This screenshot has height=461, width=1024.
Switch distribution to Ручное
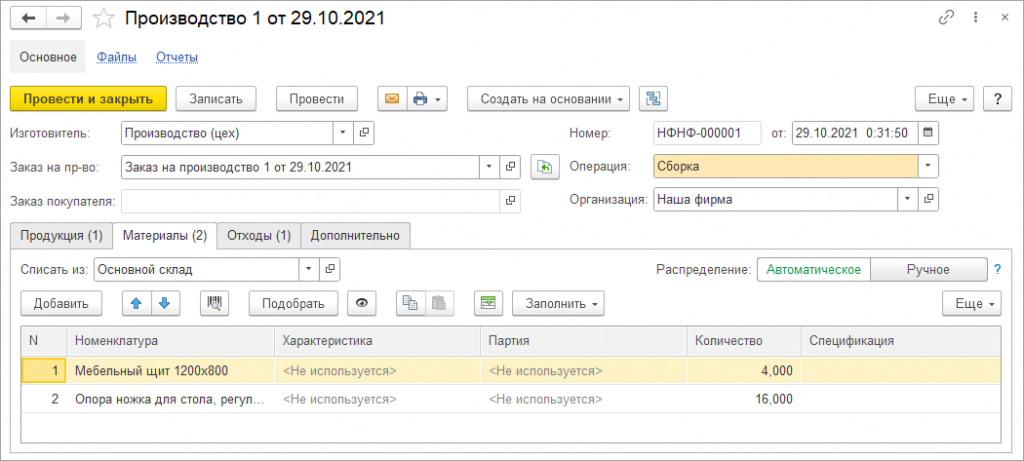coord(927,269)
